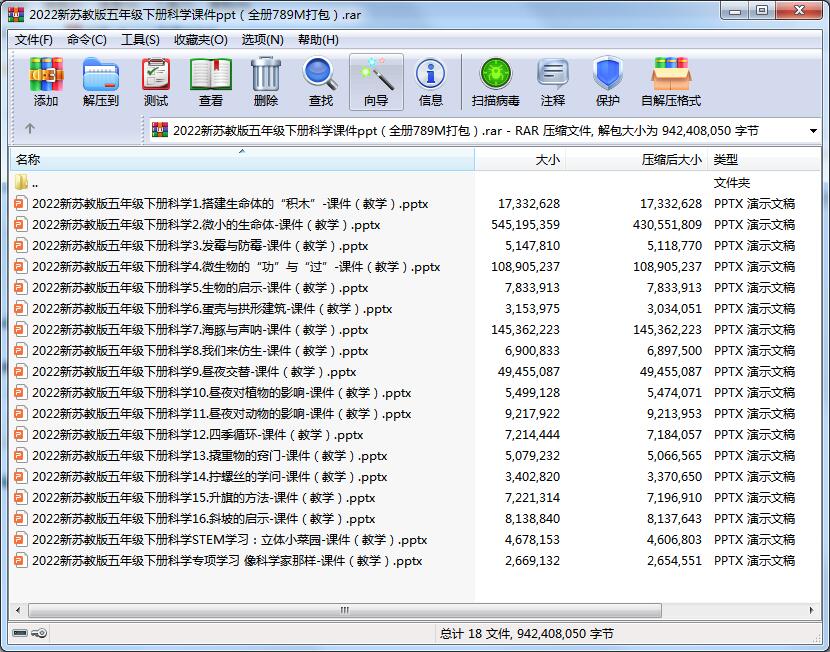Select file 6.蛋壳与拱形建筑-课件

pyautogui.click(x=212, y=309)
